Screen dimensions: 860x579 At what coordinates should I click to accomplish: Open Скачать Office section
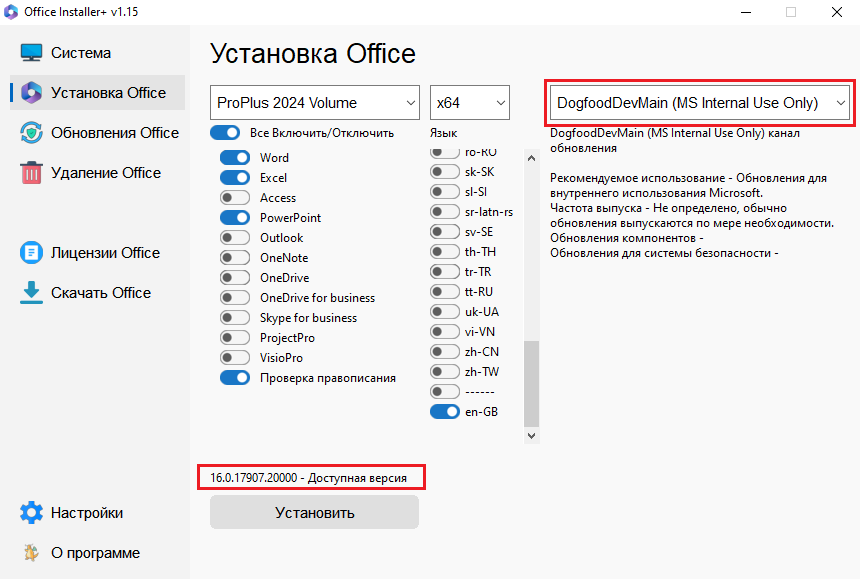pos(97,293)
